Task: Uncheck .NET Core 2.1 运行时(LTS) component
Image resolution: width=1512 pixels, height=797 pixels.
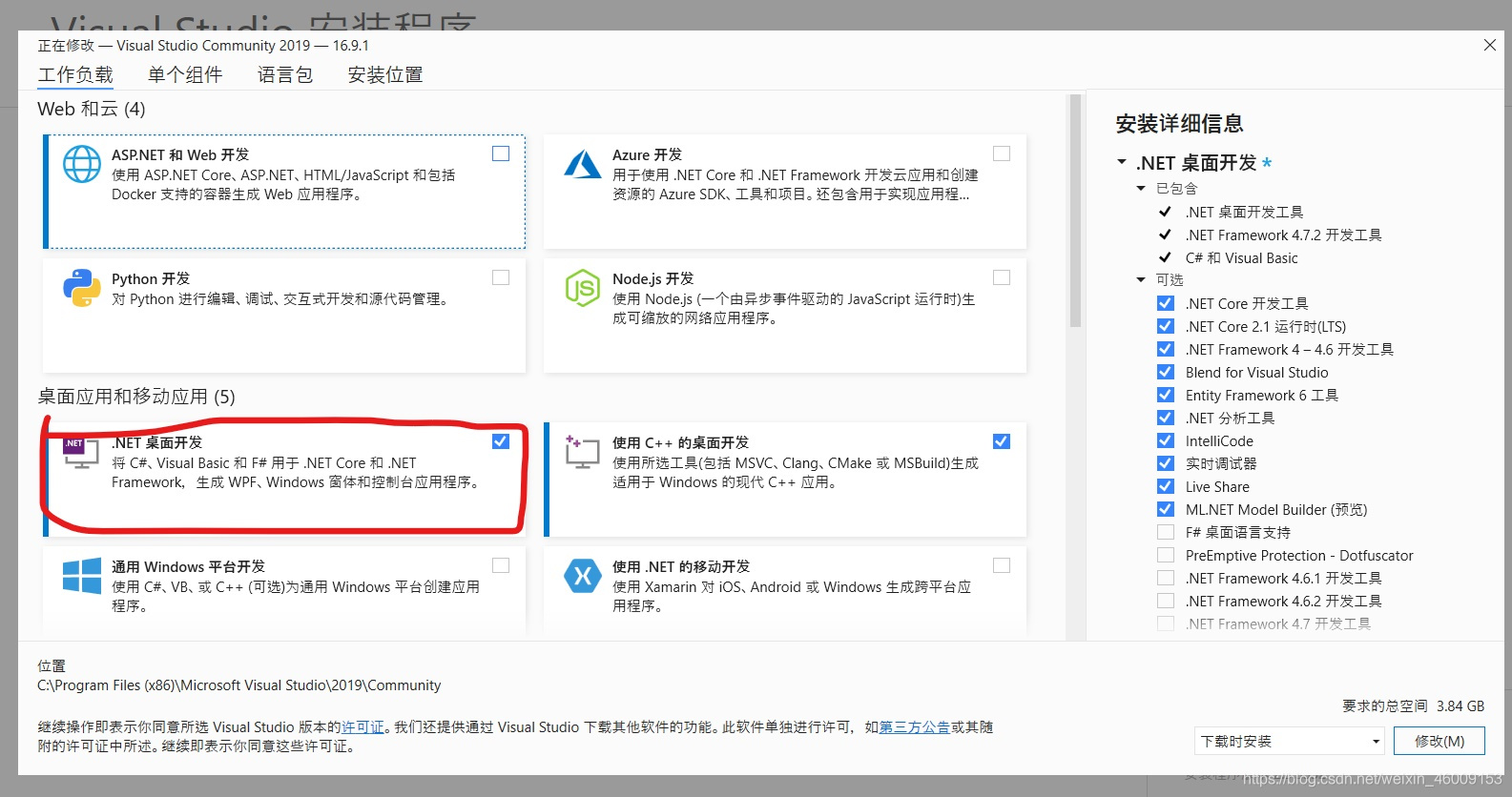Action: point(1166,326)
